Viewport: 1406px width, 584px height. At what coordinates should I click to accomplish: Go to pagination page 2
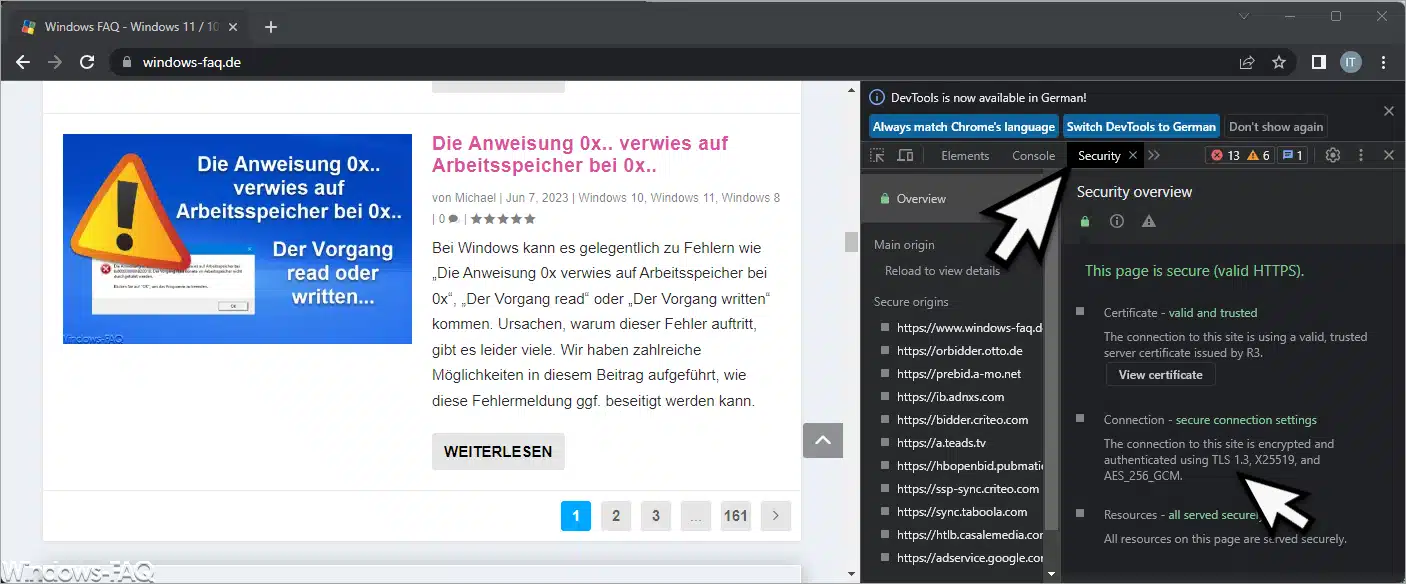pos(616,516)
